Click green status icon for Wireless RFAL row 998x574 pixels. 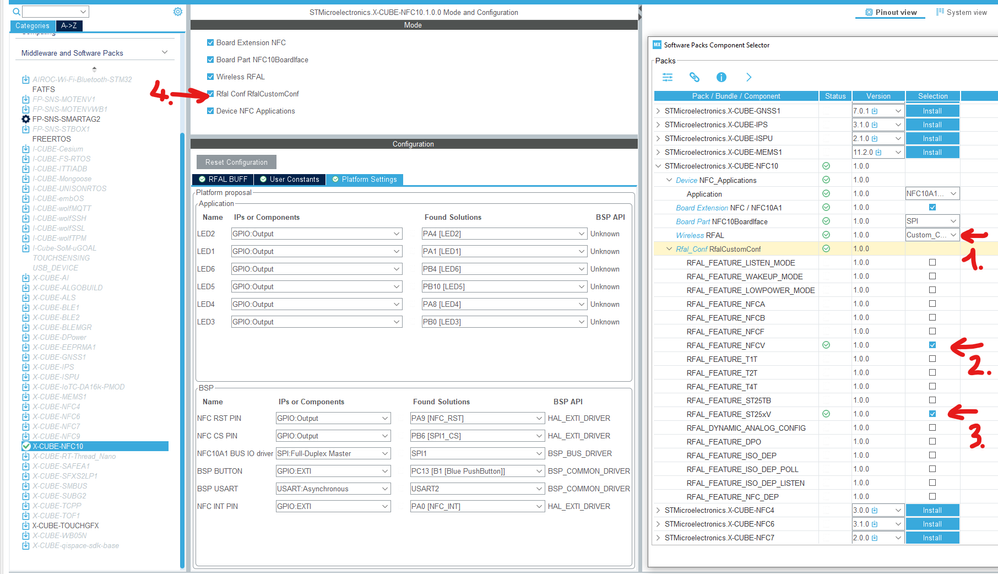coord(826,235)
